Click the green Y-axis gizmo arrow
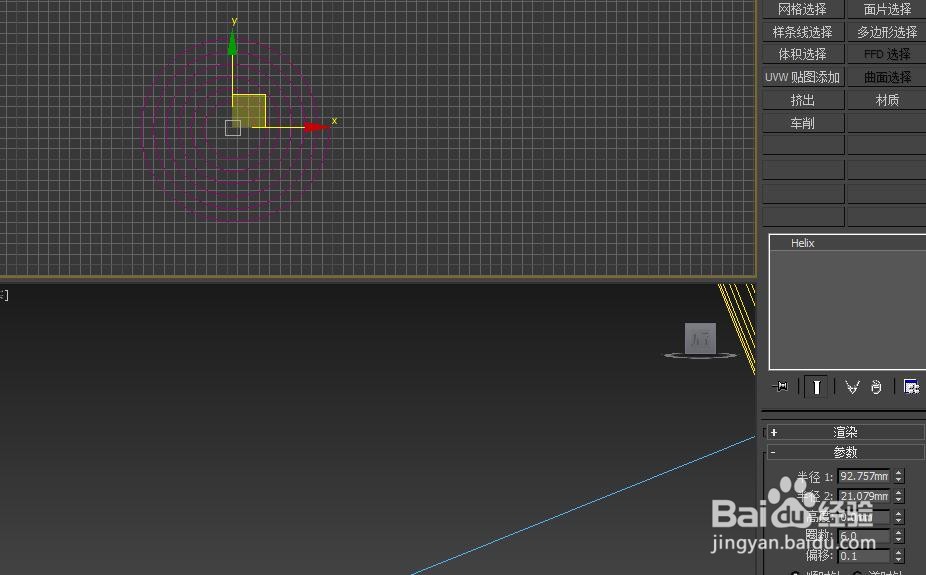The height and width of the screenshot is (575, 926). point(233,43)
